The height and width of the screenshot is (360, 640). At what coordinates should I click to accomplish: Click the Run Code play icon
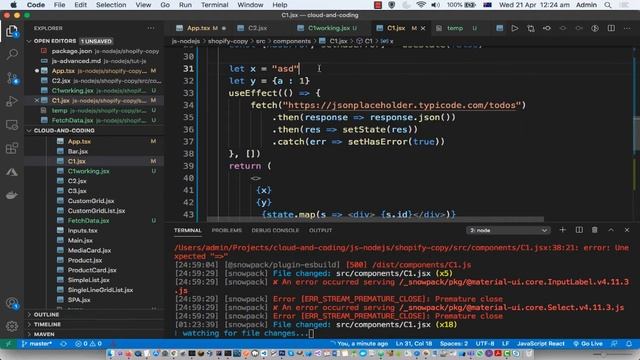(515, 28)
